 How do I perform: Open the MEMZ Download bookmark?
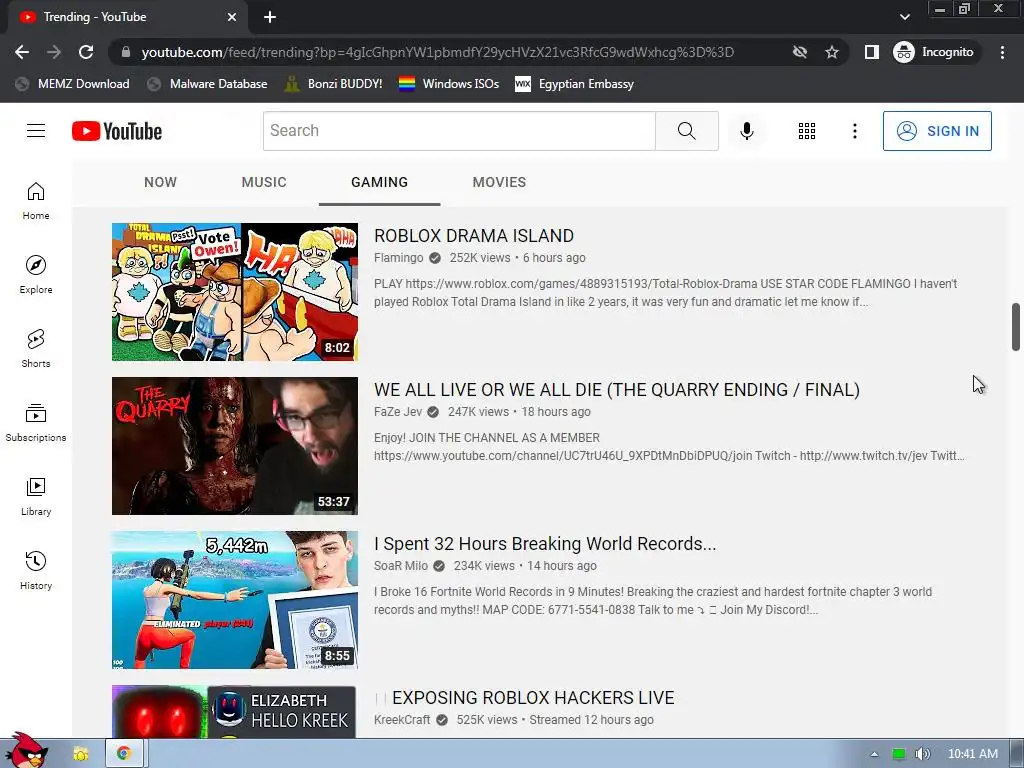(x=72, y=84)
